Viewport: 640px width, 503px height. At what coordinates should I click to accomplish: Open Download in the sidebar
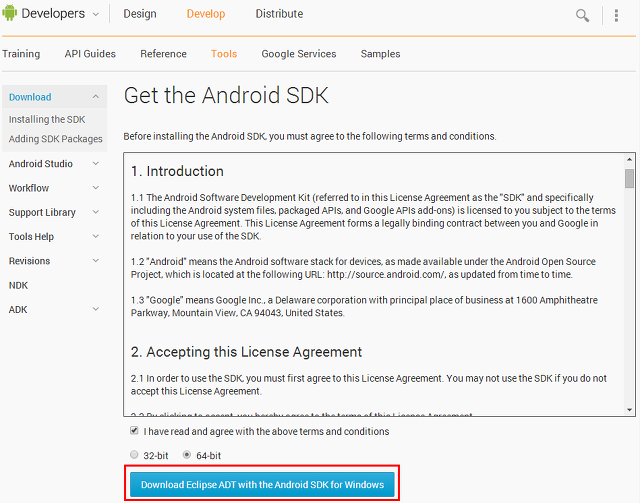tap(30, 97)
